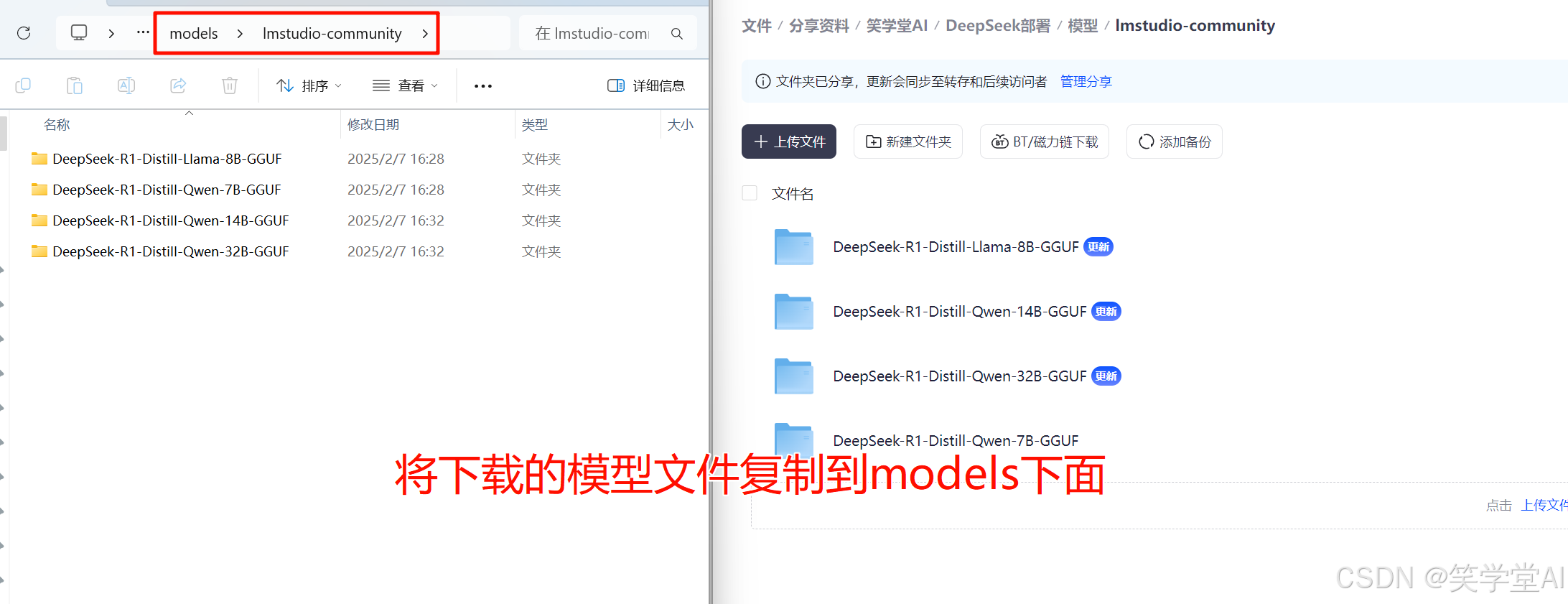The width and height of the screenshot is (1568, 604).
Task: Click 2025/2/7 16:28 date of Llama-8B-GGUF
Action: coord(396,159)
